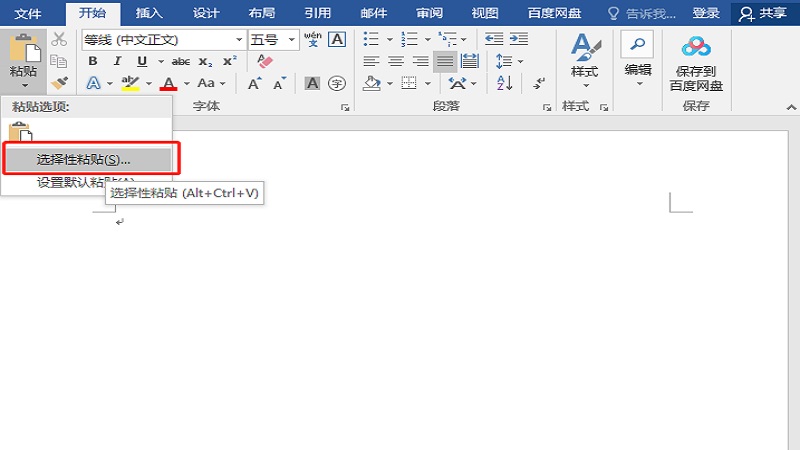Toggle Italic formatting
Image resolution: width=800 pixels, height=450 pixels.
[118, 61]
